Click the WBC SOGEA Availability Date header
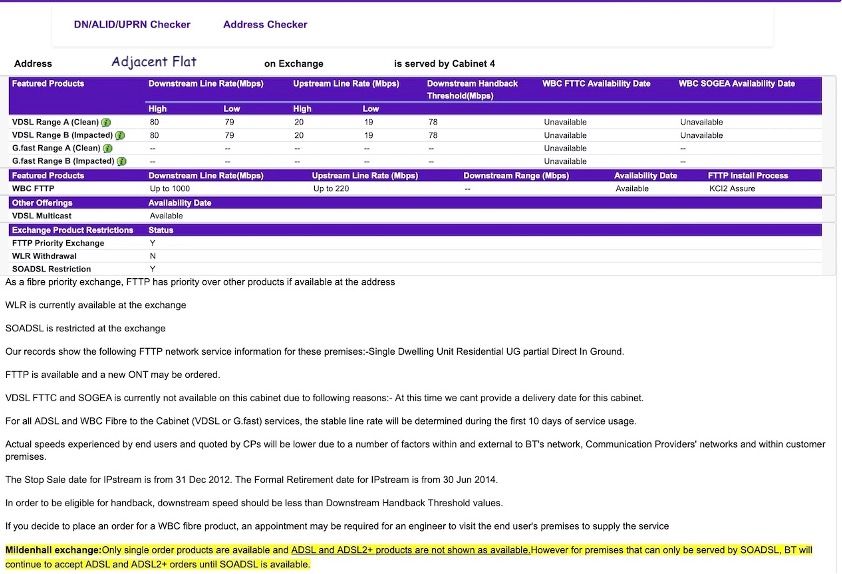This screenshot has width=842, height=574. coord(736,84)
